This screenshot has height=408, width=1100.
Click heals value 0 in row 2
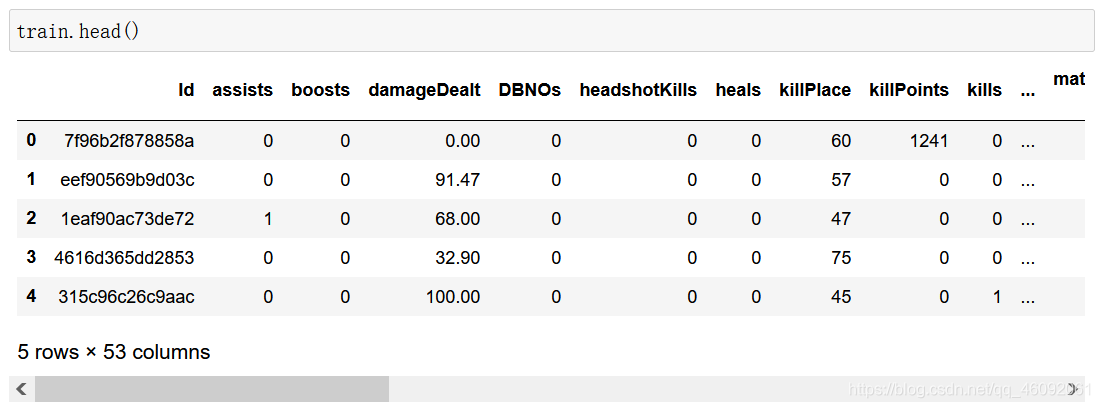click(756, 219)
